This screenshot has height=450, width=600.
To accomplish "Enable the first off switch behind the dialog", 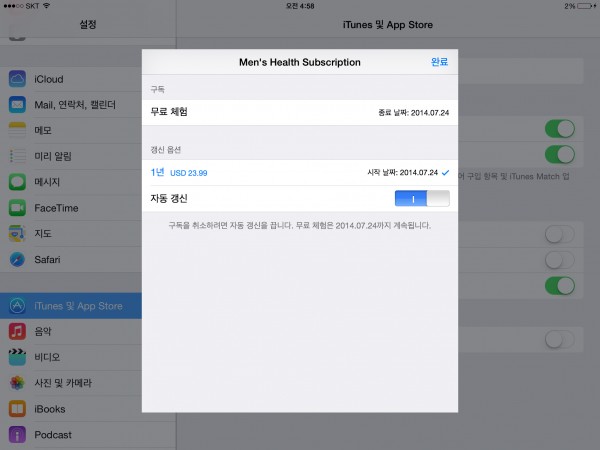I will [559, 235].
